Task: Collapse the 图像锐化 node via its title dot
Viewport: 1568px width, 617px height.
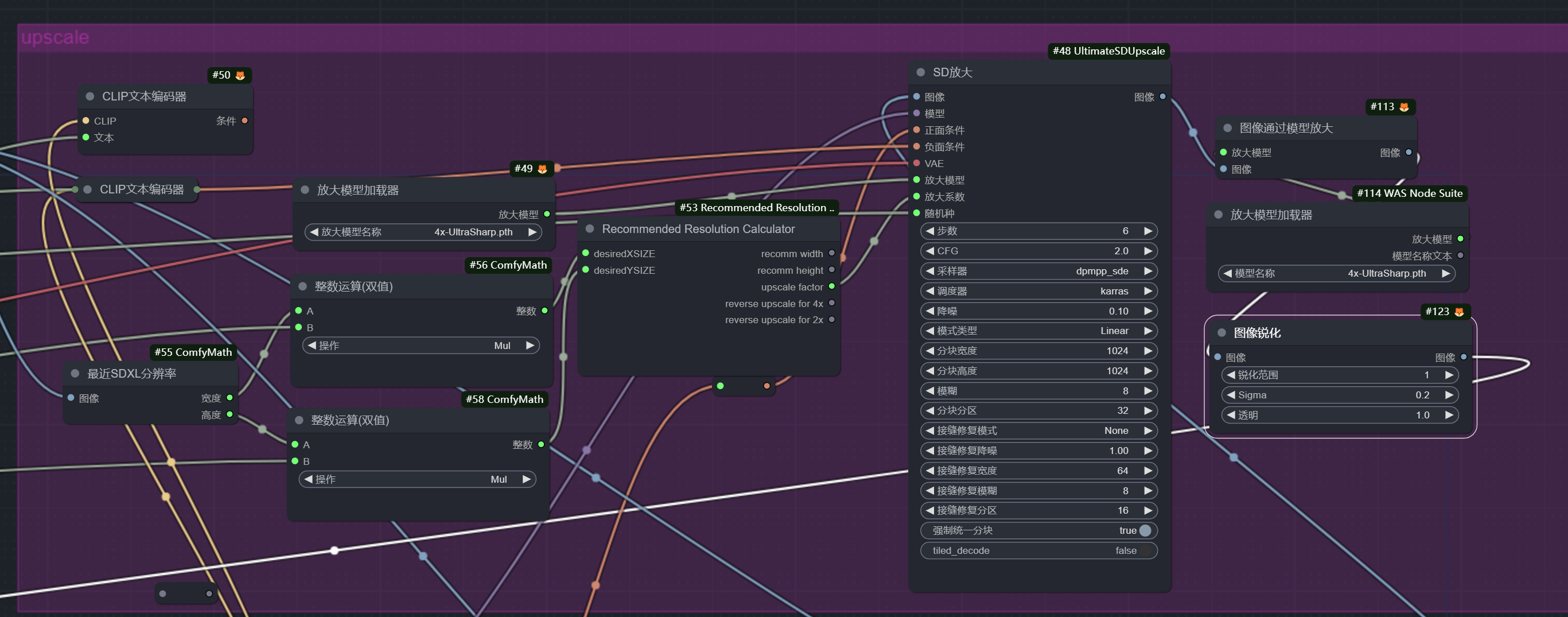Action: coord(1221,332)
